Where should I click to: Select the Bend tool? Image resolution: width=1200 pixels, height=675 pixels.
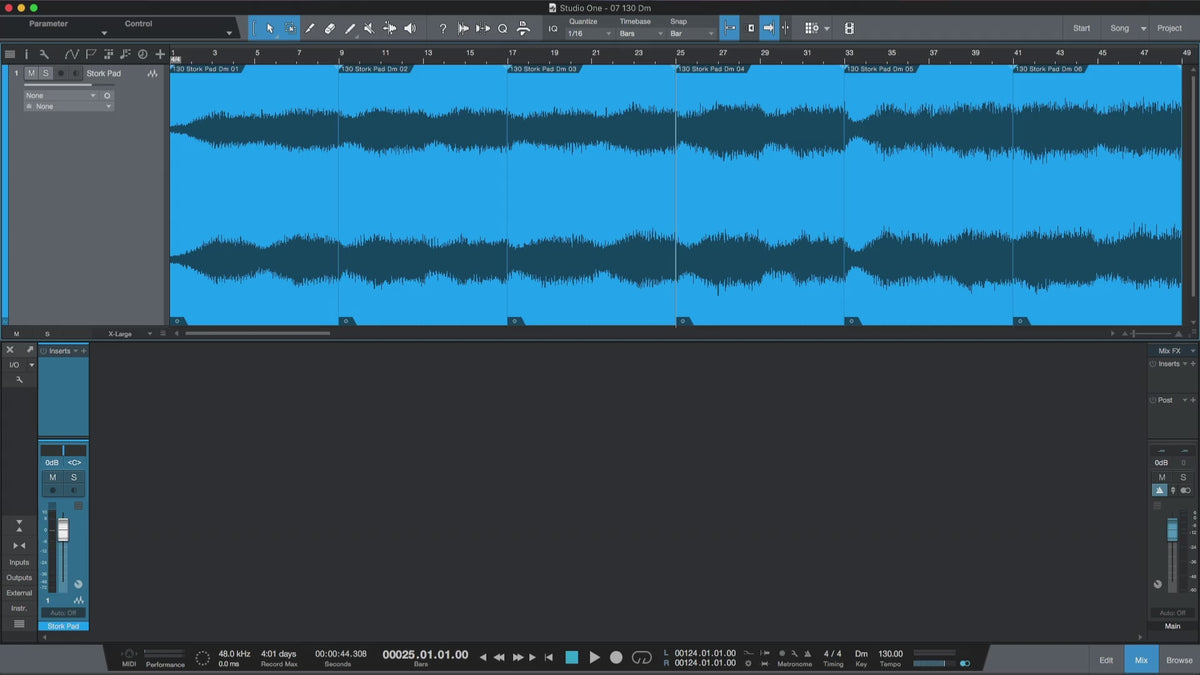click(x=389, y=29)
